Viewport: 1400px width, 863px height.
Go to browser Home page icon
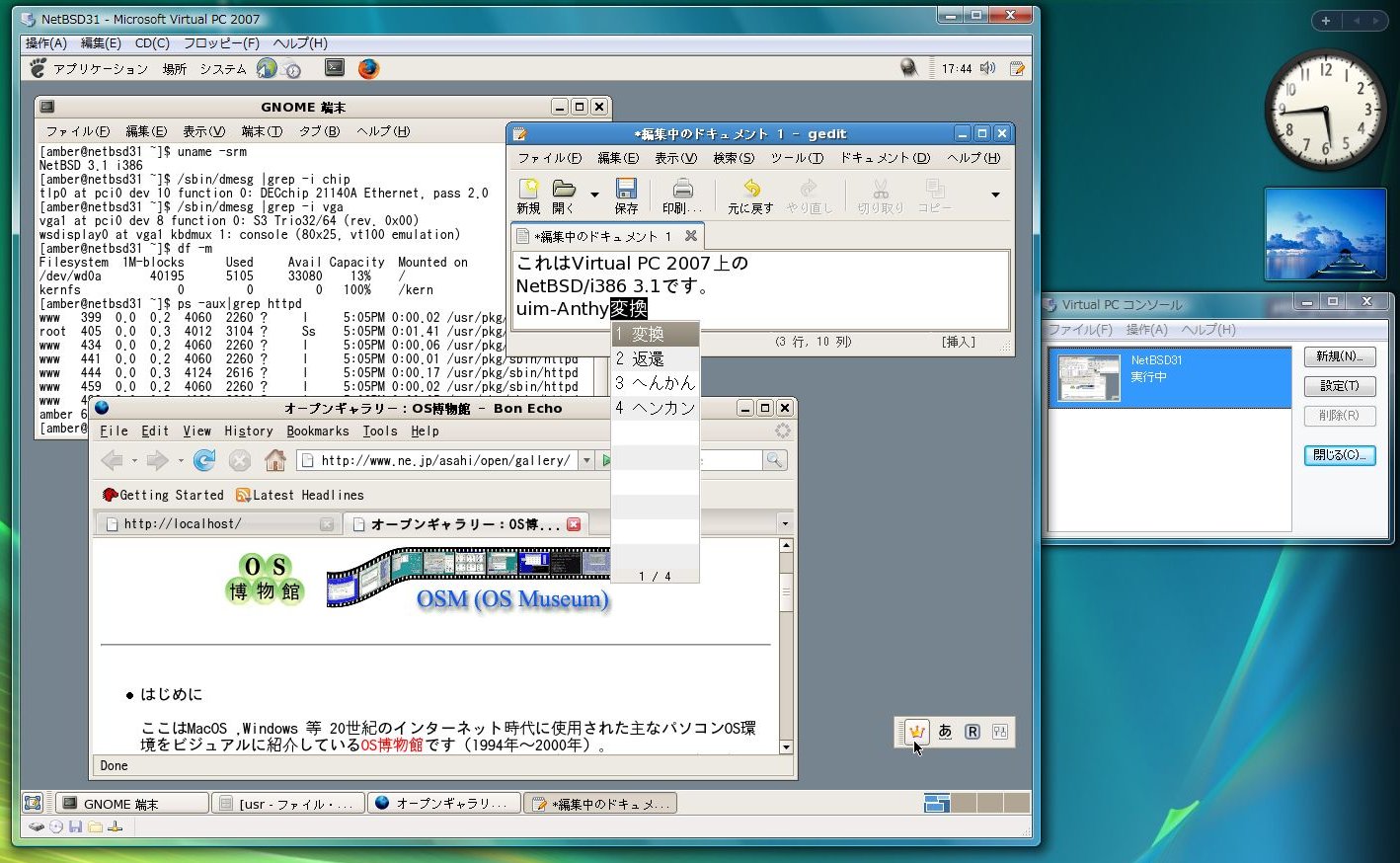tap(275, 460)
